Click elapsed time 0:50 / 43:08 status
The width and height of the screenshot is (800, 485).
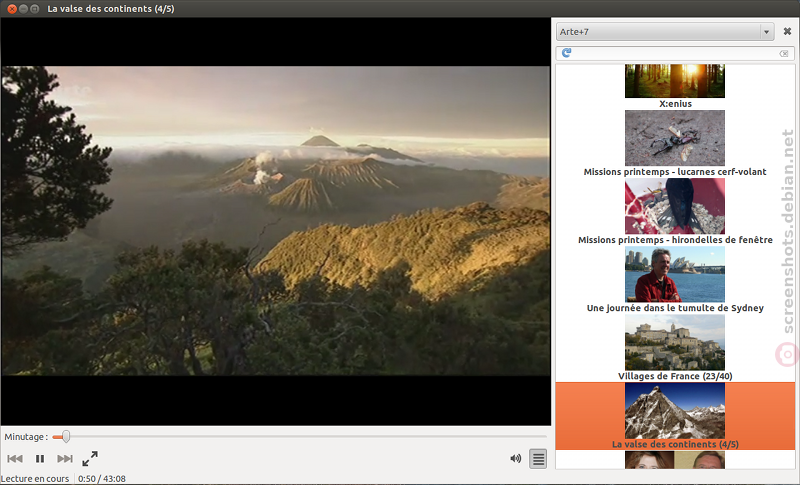pyautogui.click(x=102, y=479)
